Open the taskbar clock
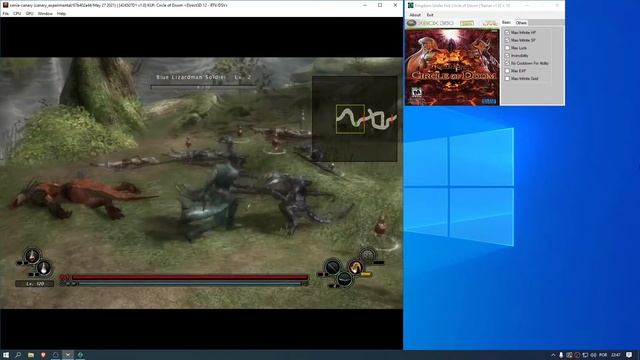Viewport: 640px width, 360px height. (x=616, y=355)
